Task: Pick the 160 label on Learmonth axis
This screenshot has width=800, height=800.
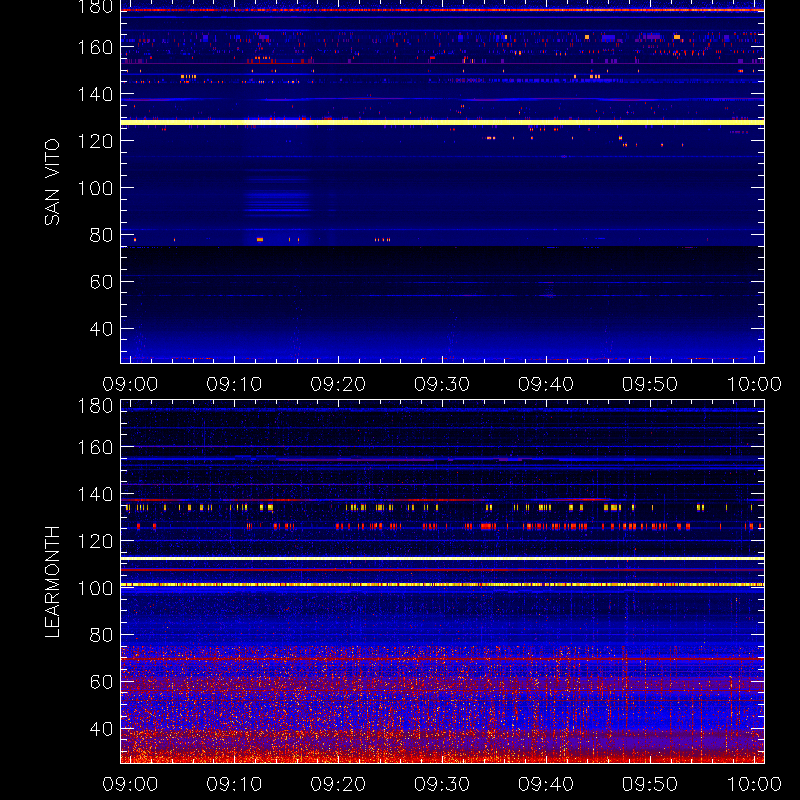Action: coord(95,447)
